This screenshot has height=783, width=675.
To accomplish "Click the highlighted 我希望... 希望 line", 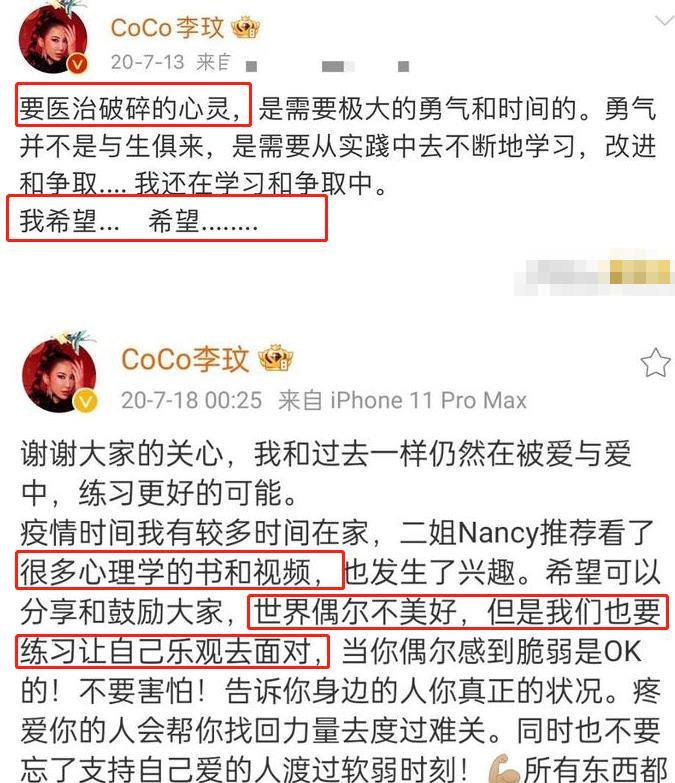I will tap(167, 218).
